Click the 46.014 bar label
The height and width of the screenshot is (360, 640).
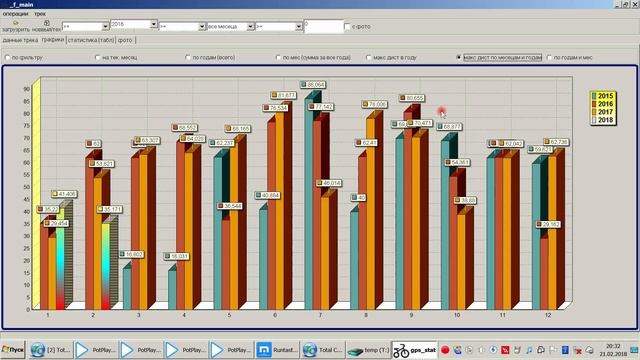329,183
